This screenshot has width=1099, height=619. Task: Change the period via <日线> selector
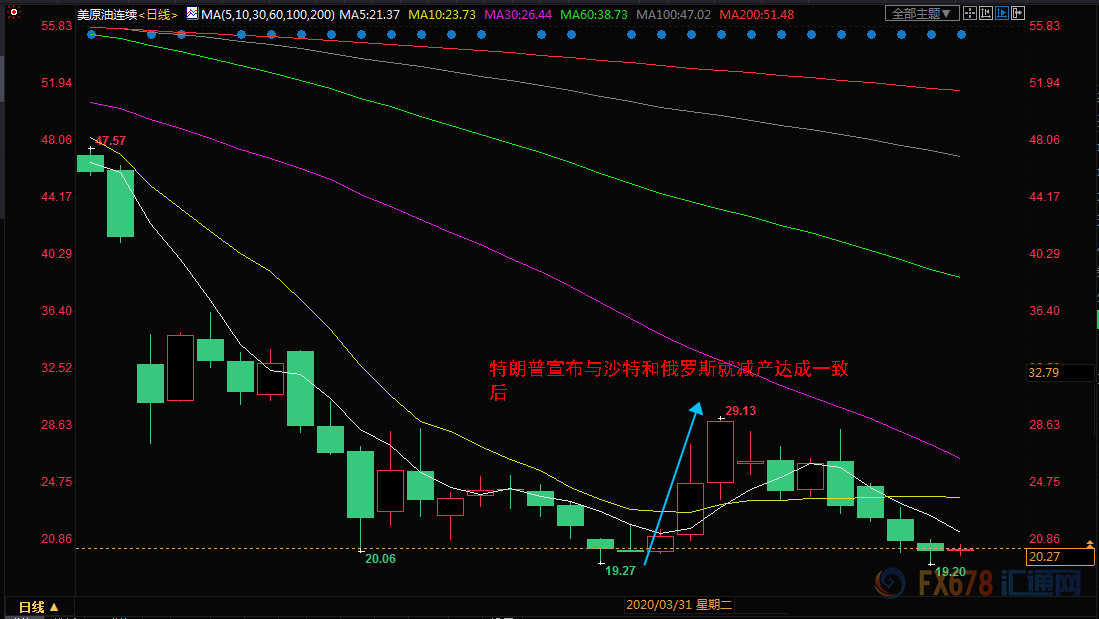tap(157, 14)
